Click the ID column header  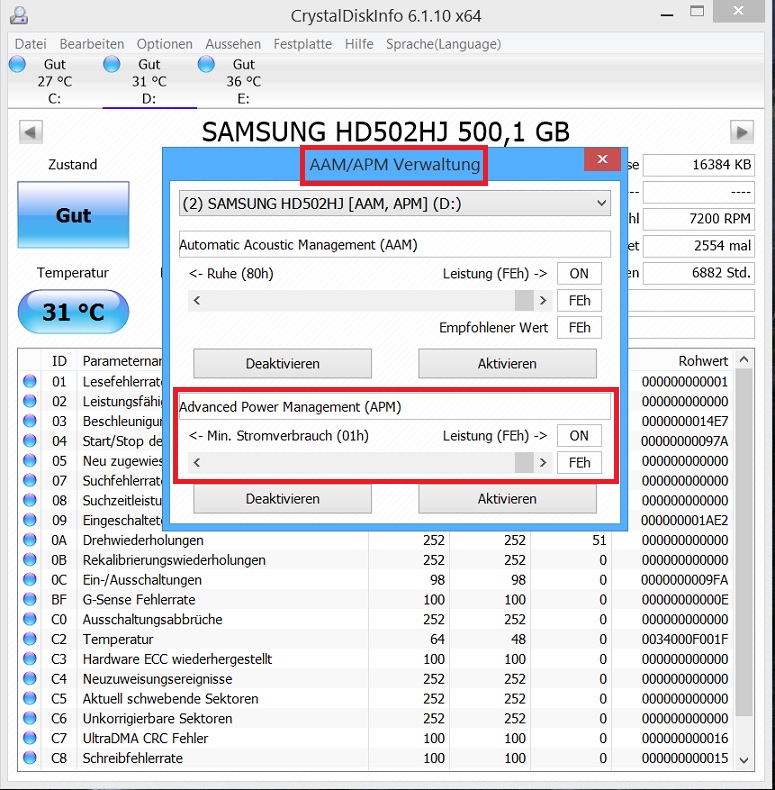click(59, 361)
